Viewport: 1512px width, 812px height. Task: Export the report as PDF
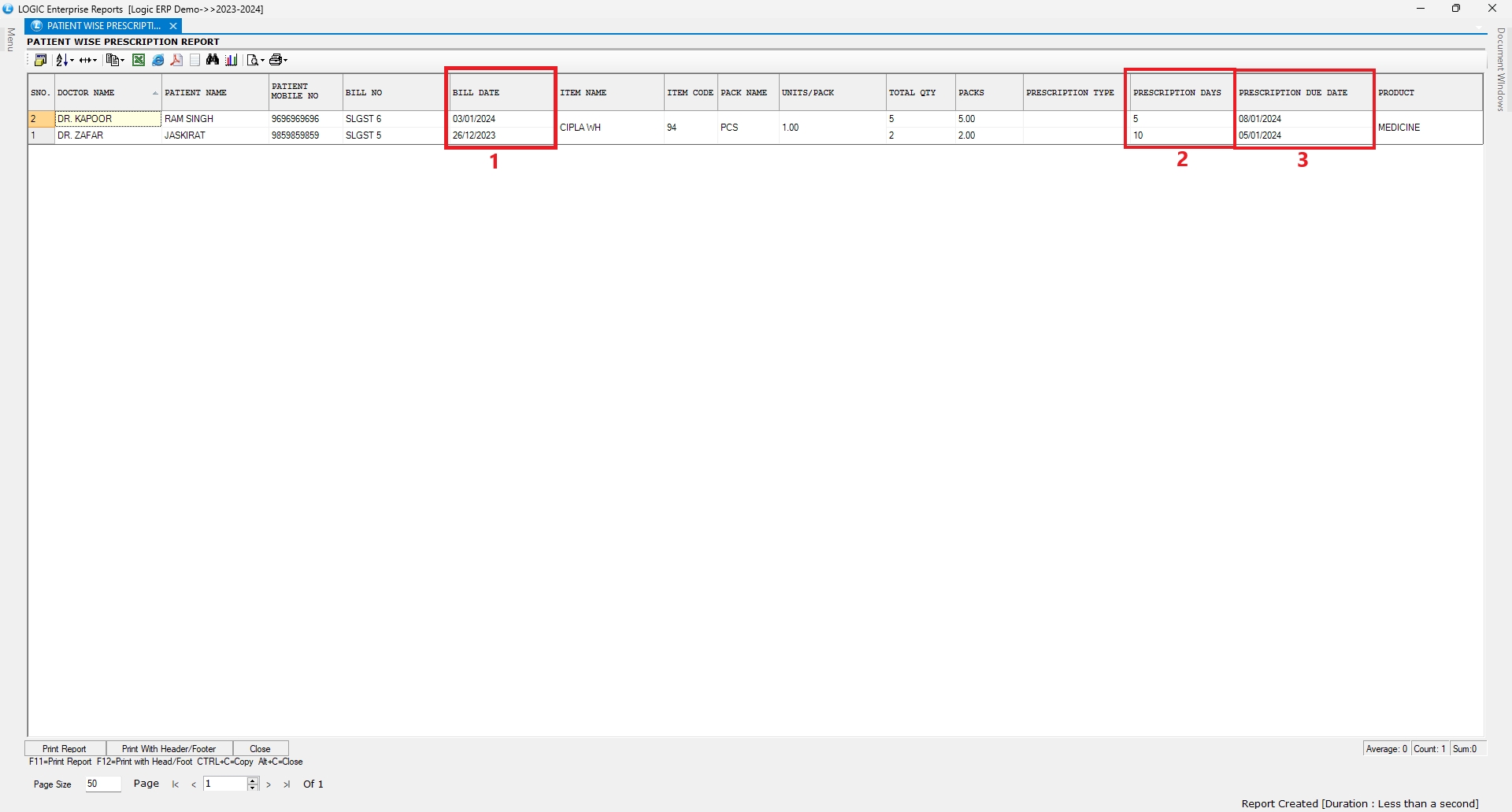pyautogui.click(x=176, y=60)
